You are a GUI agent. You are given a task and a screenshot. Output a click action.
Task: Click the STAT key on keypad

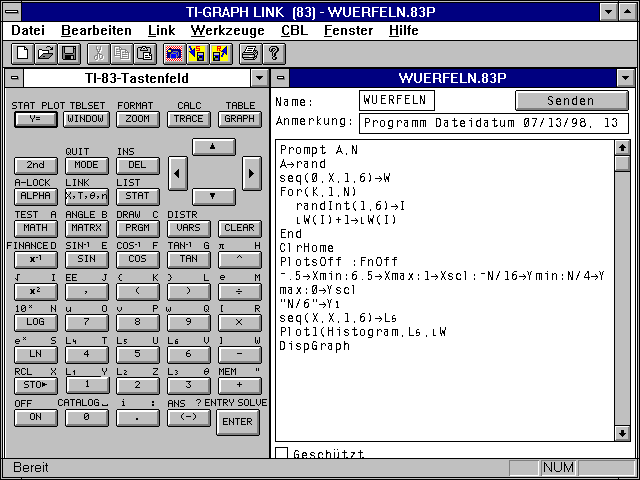[138, 196]
